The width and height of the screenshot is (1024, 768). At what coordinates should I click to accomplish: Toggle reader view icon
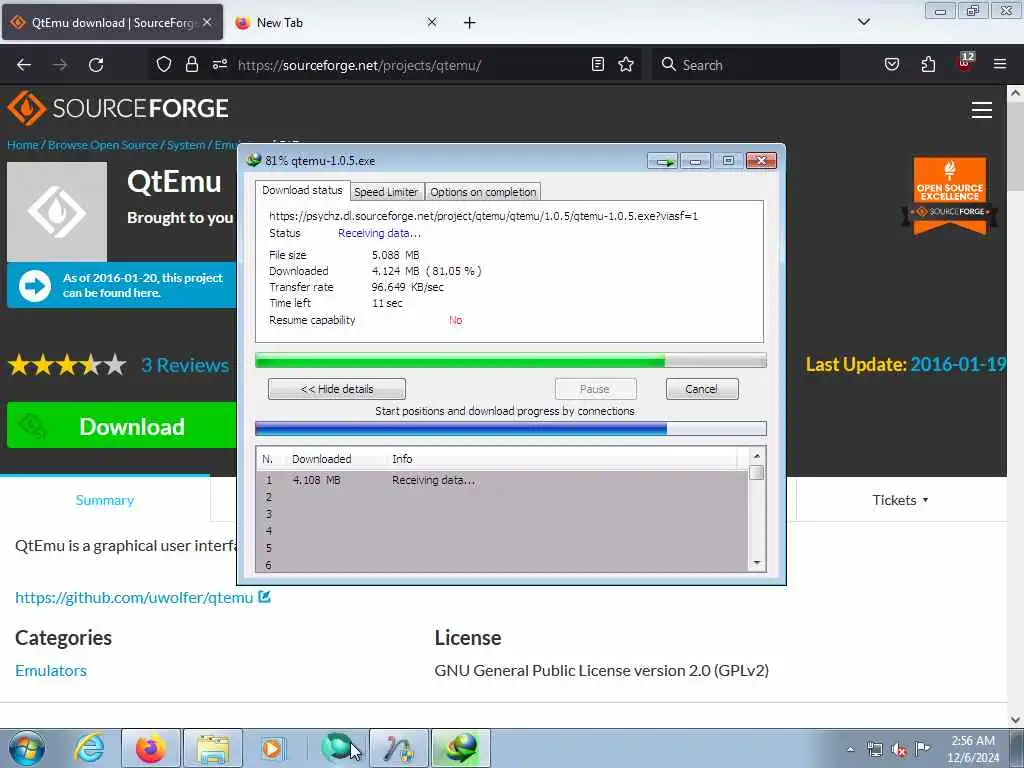click(598, 64)
